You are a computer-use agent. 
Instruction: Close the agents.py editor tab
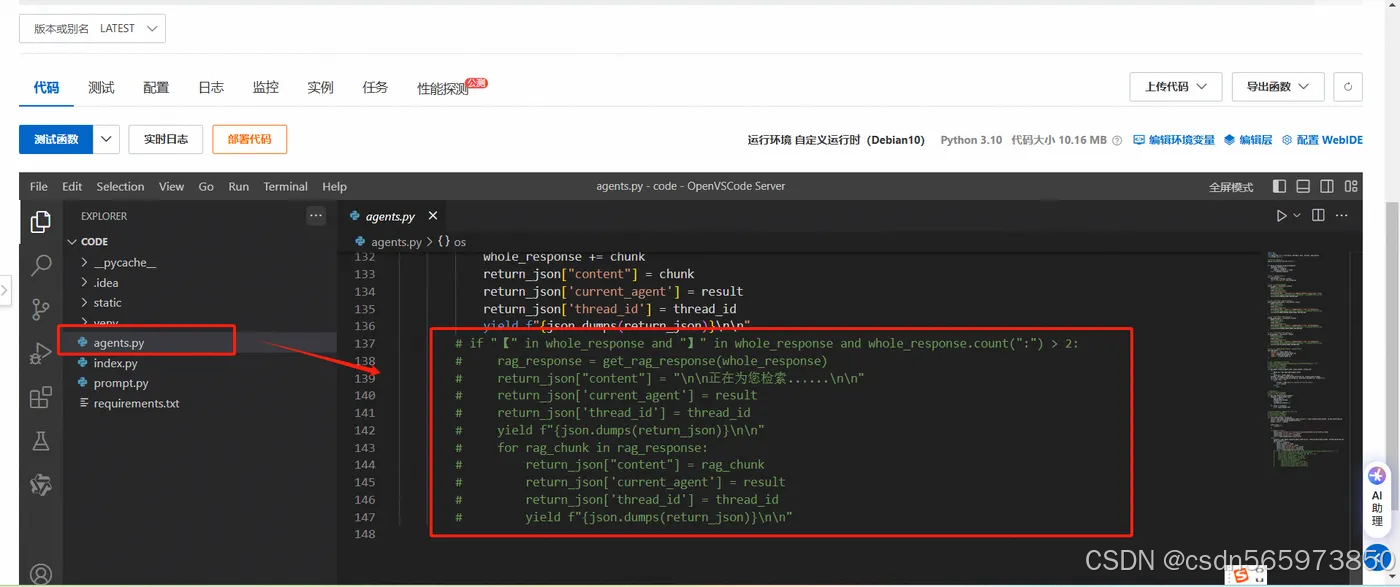(x=433, y=215)
